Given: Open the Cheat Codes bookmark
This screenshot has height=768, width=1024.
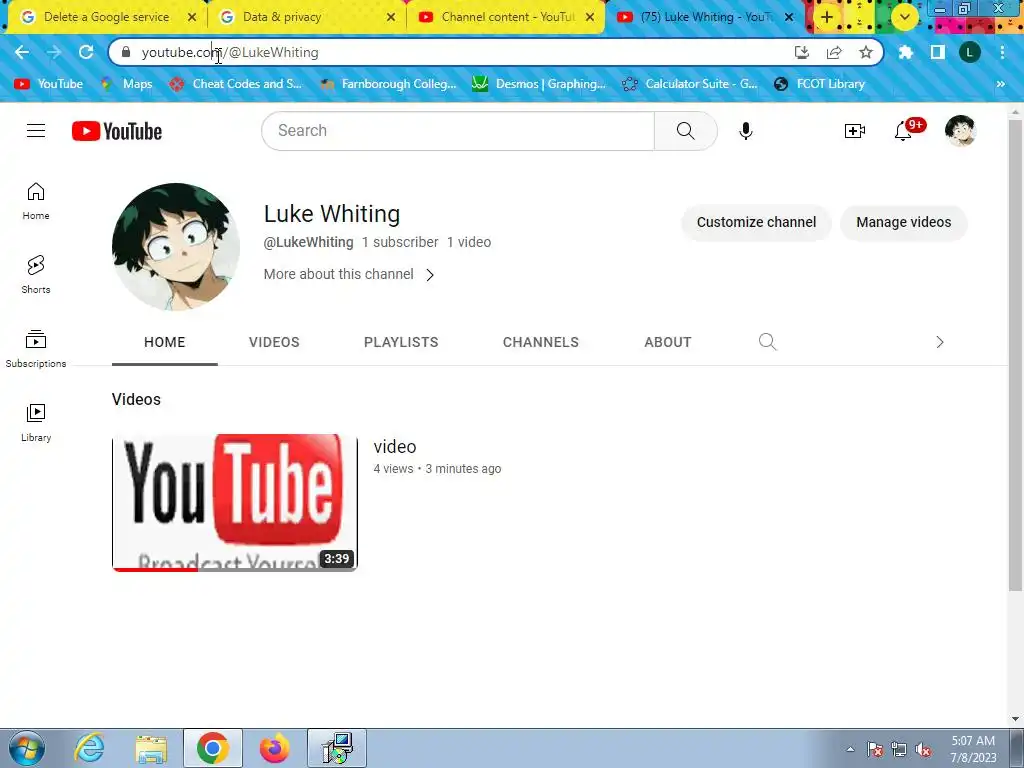Looking at the screenshot, I should 236,84.
